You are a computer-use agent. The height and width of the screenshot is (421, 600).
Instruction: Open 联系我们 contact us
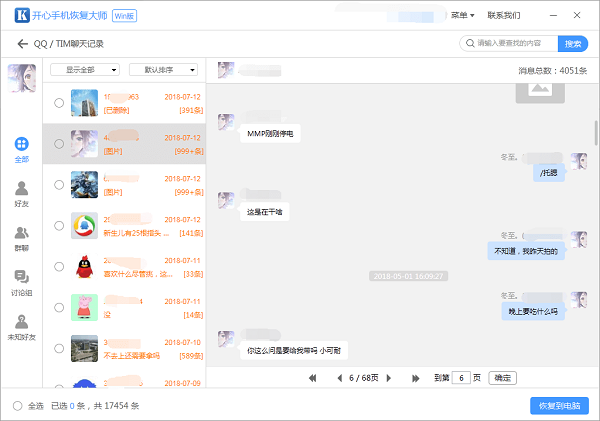tap(504, 15)
